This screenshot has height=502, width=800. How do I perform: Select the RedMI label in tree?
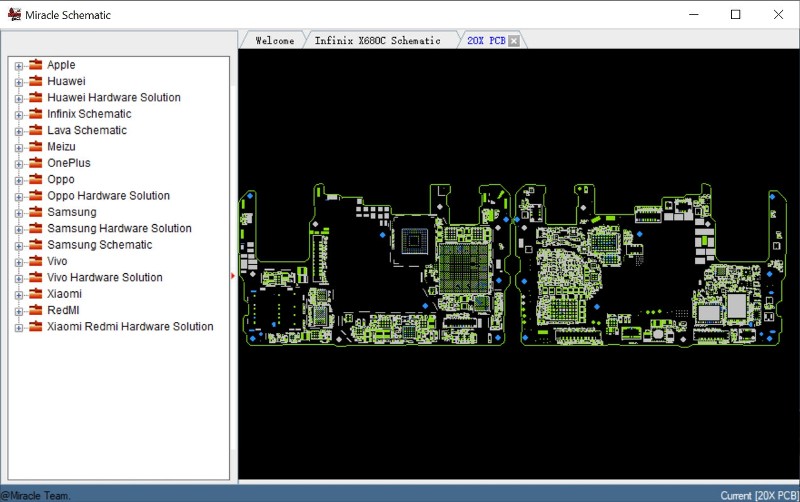pos(63,310)
